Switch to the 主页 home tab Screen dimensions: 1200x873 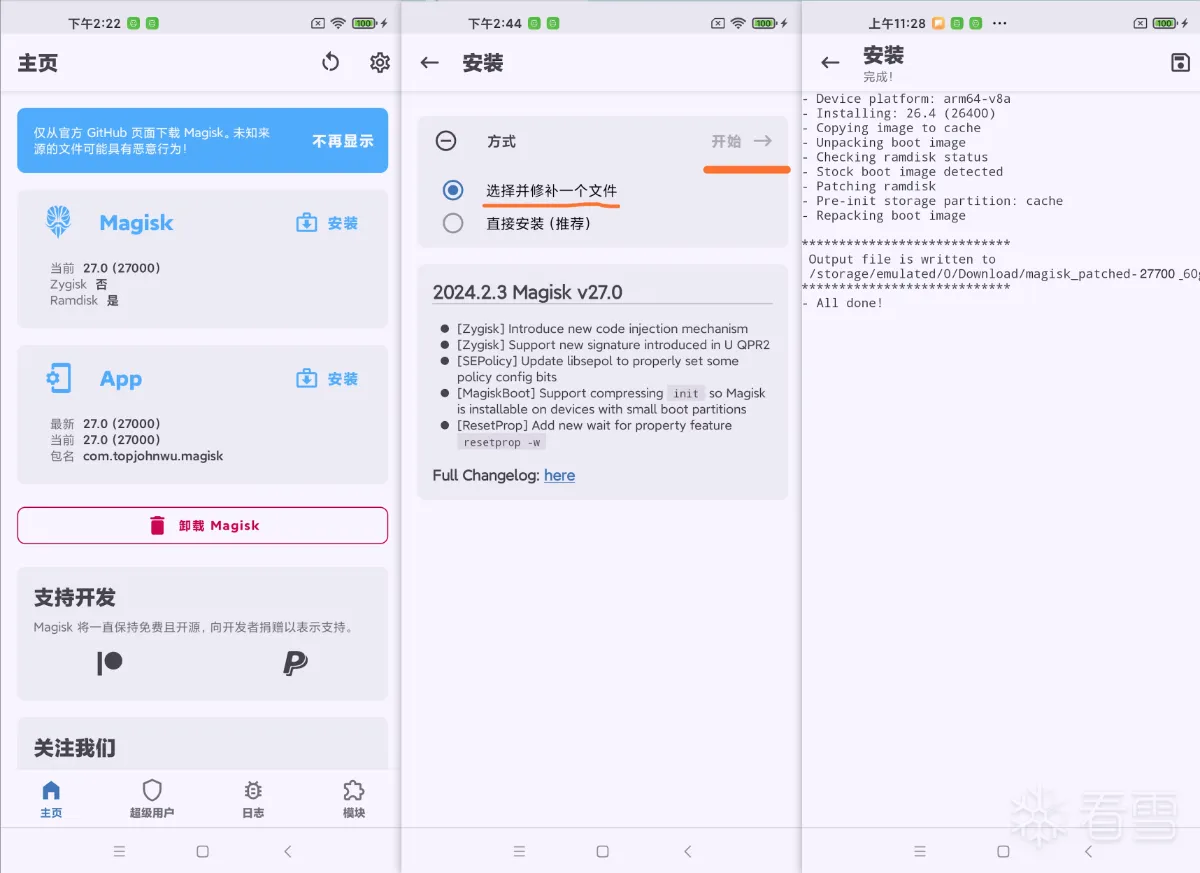tap(51, 800)
